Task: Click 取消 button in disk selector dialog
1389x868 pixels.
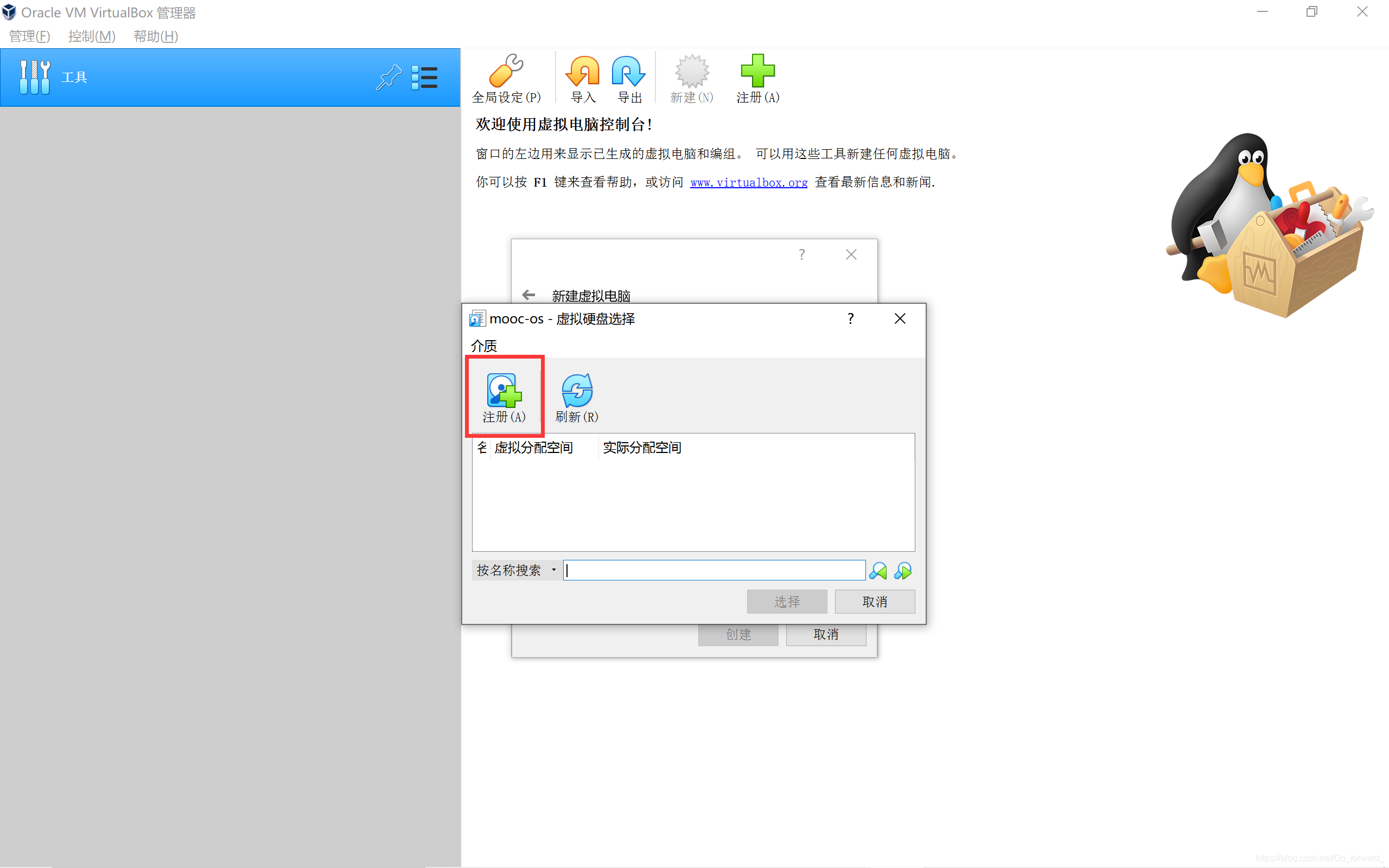Action: (875, 602)
